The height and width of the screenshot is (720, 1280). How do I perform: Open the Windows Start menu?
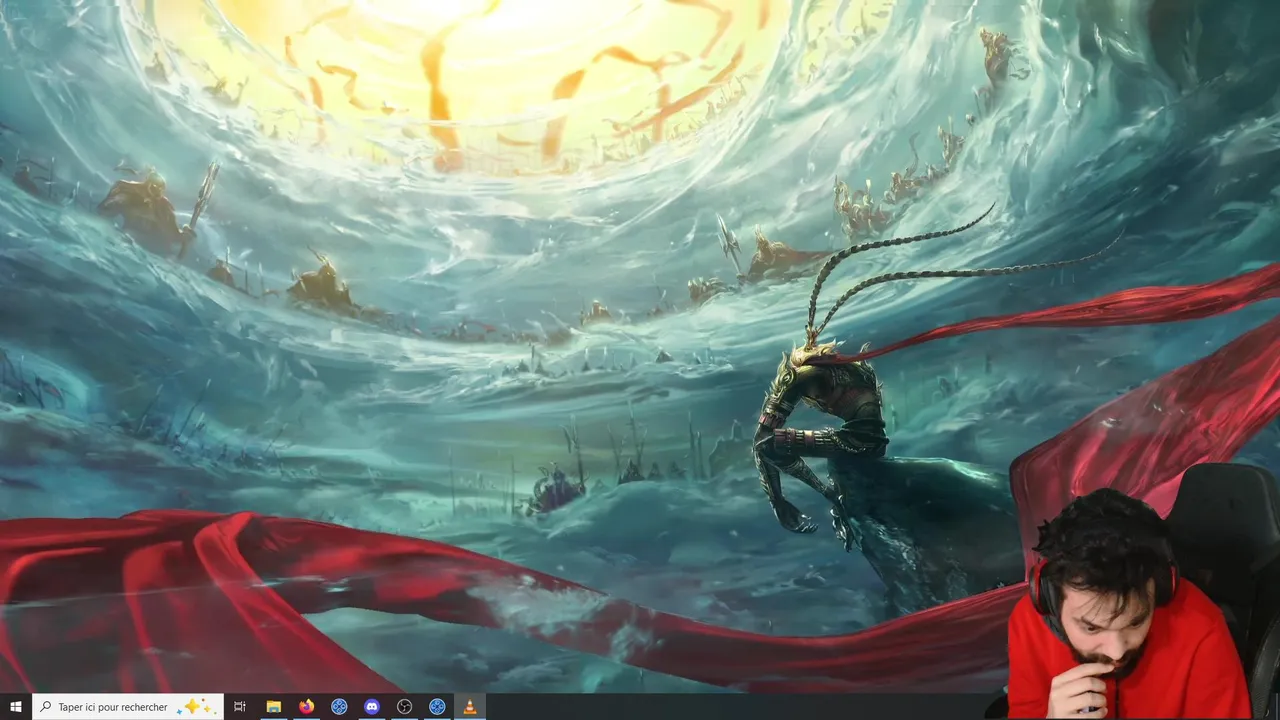click(x=16, y=707)
